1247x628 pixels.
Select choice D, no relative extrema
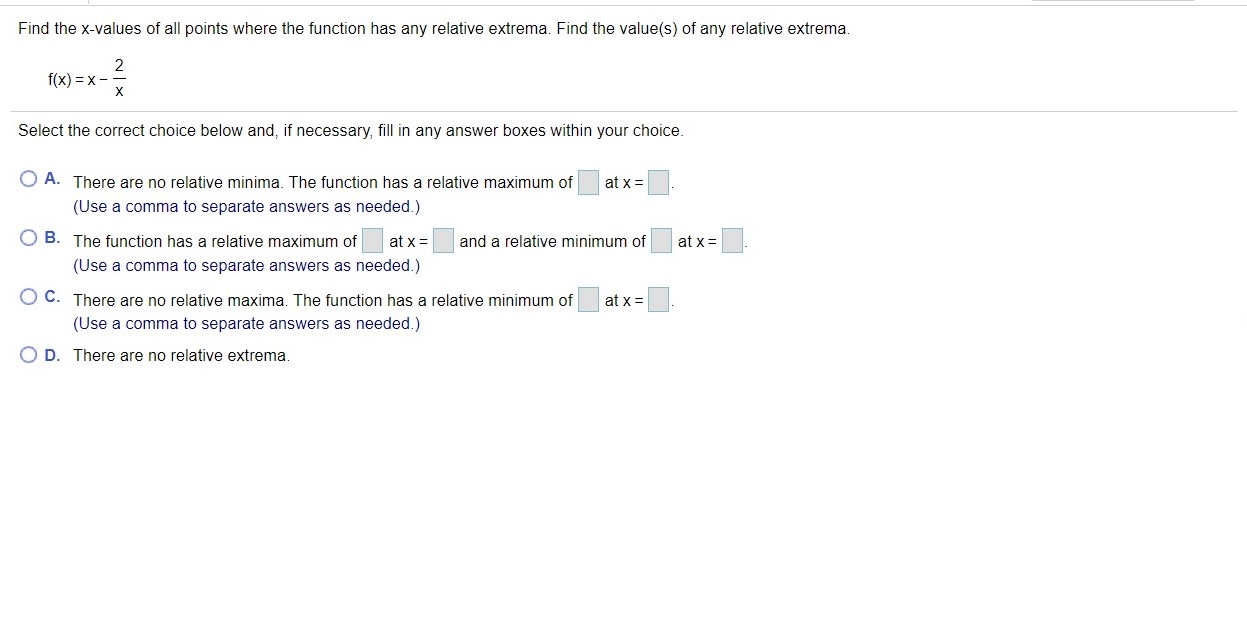point(28,354)
